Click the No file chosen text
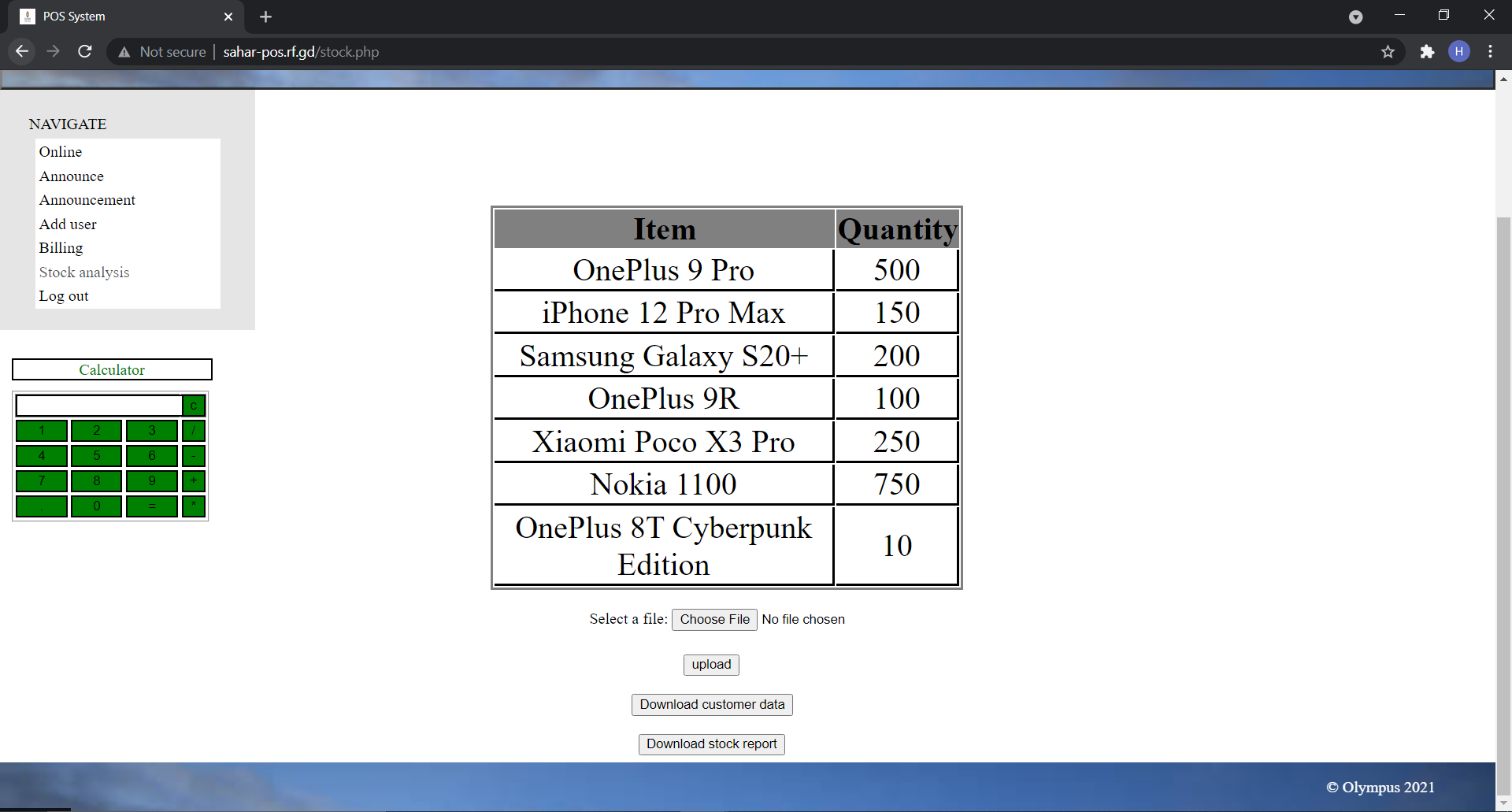The width and height of the screenshot is (1512, 812). [x=803, y=620]
